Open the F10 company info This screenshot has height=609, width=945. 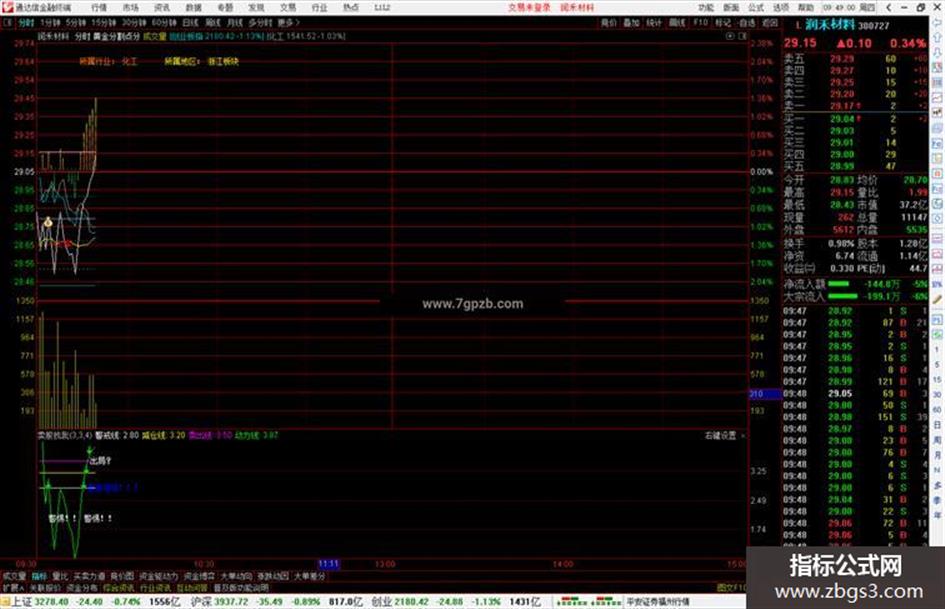pyautogui.click(x=700, y=22)
